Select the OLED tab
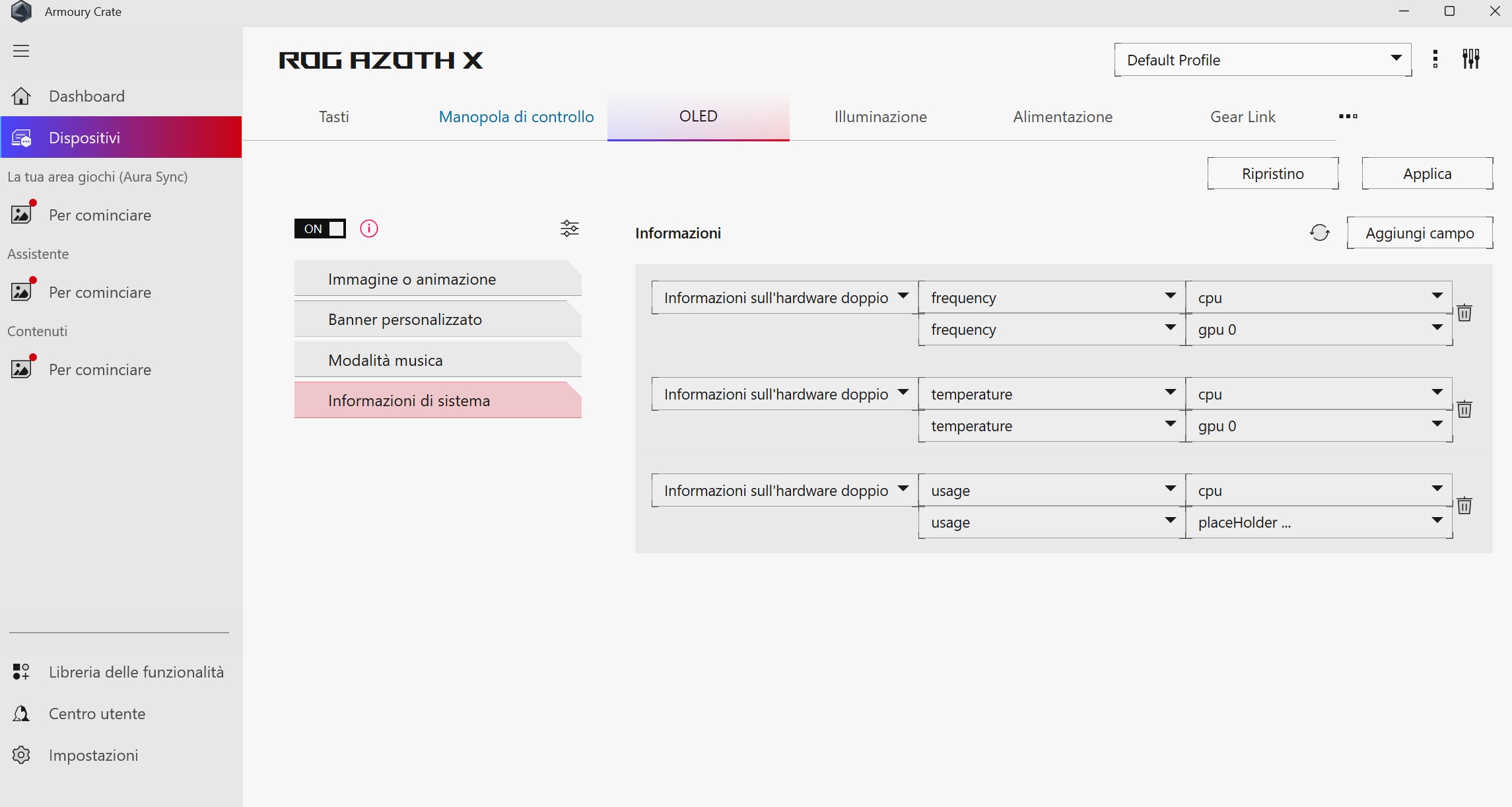Viewport: 1512px width, 807px height. coord(699,116)
